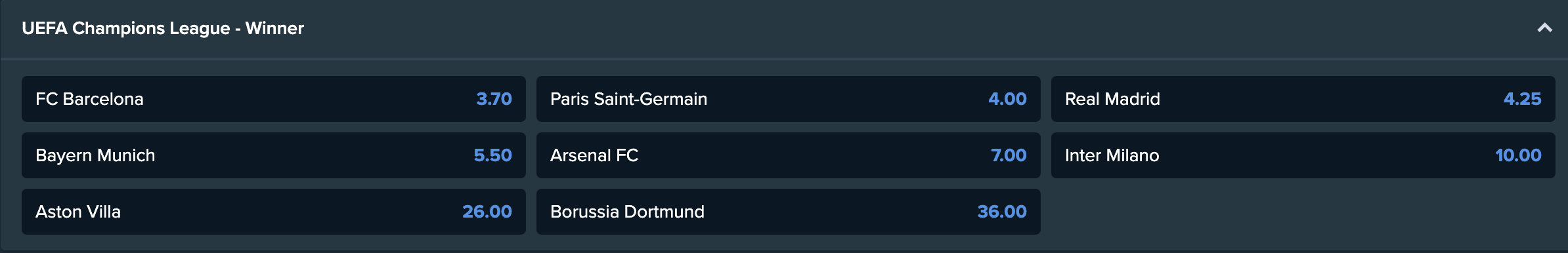Pick Inter Milano at 10.00 odds
Viewport: 1568px width, 253px height.
1303,155
